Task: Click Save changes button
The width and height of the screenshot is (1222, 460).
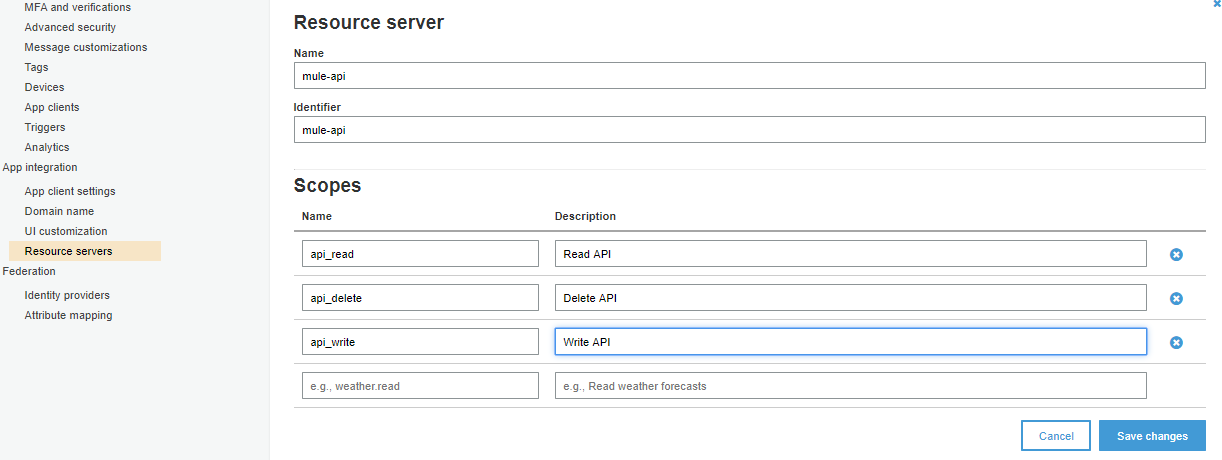Action: click(1152, 436)
